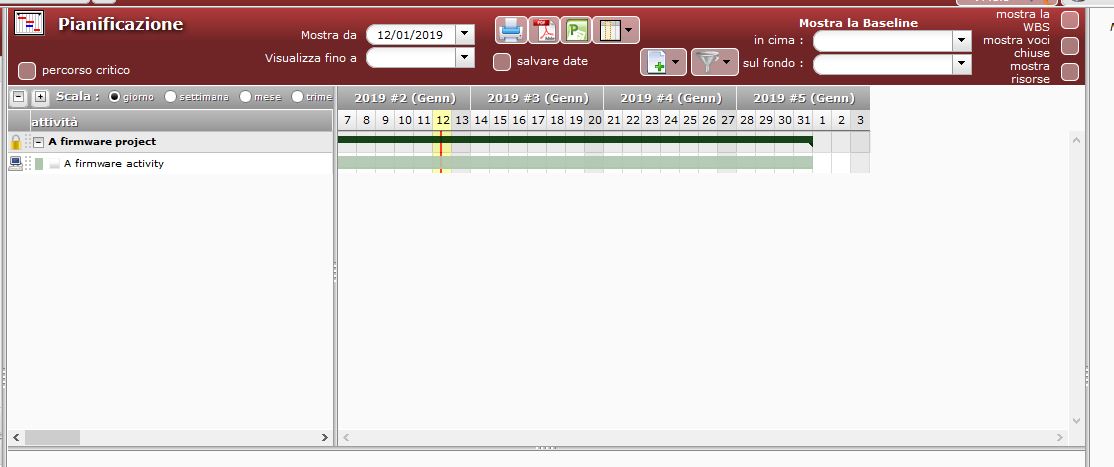Click the padlock icon on firmware project
This screenshot has width=1114, height=467.
click(15, 142)
